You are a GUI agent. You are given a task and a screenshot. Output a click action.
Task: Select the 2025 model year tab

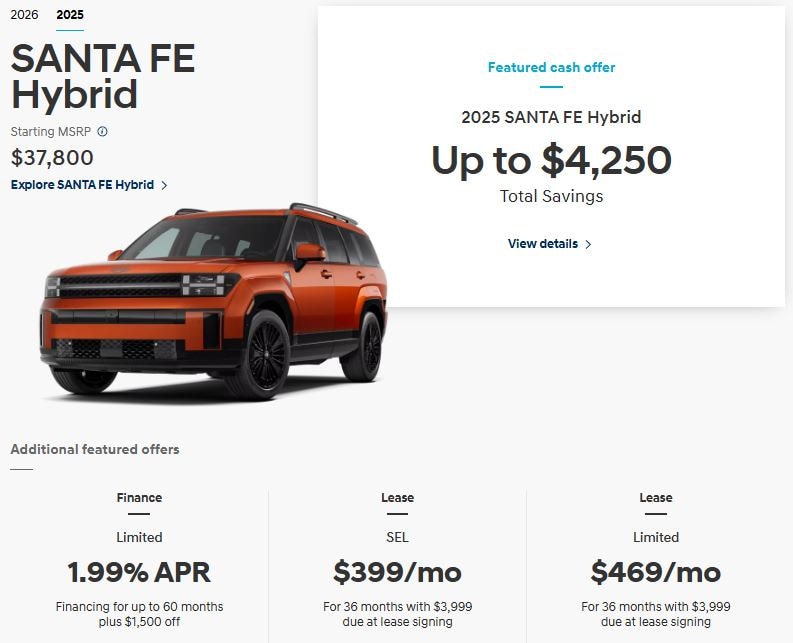coord(70,15)
